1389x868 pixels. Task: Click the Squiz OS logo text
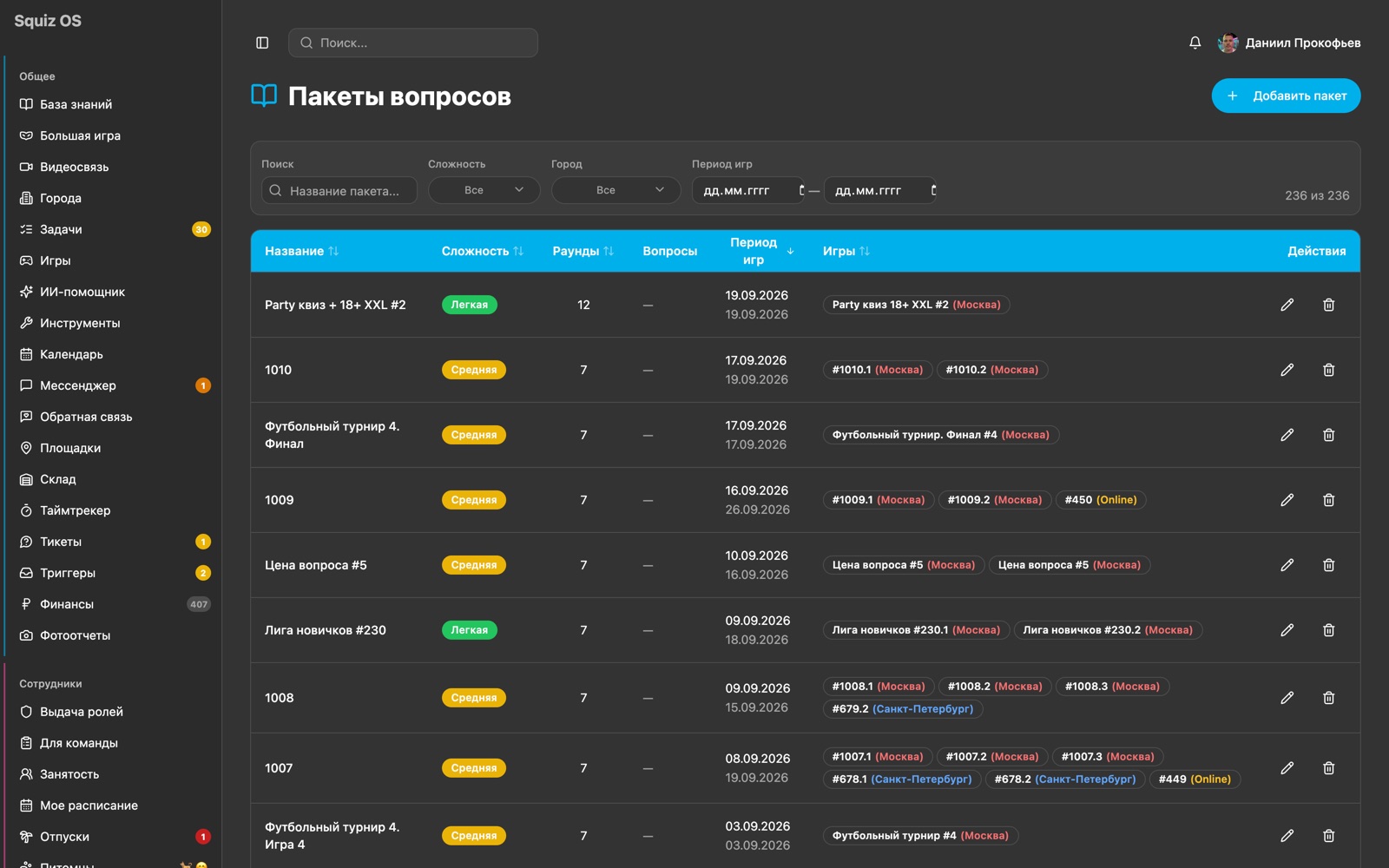tap(48, 21)
